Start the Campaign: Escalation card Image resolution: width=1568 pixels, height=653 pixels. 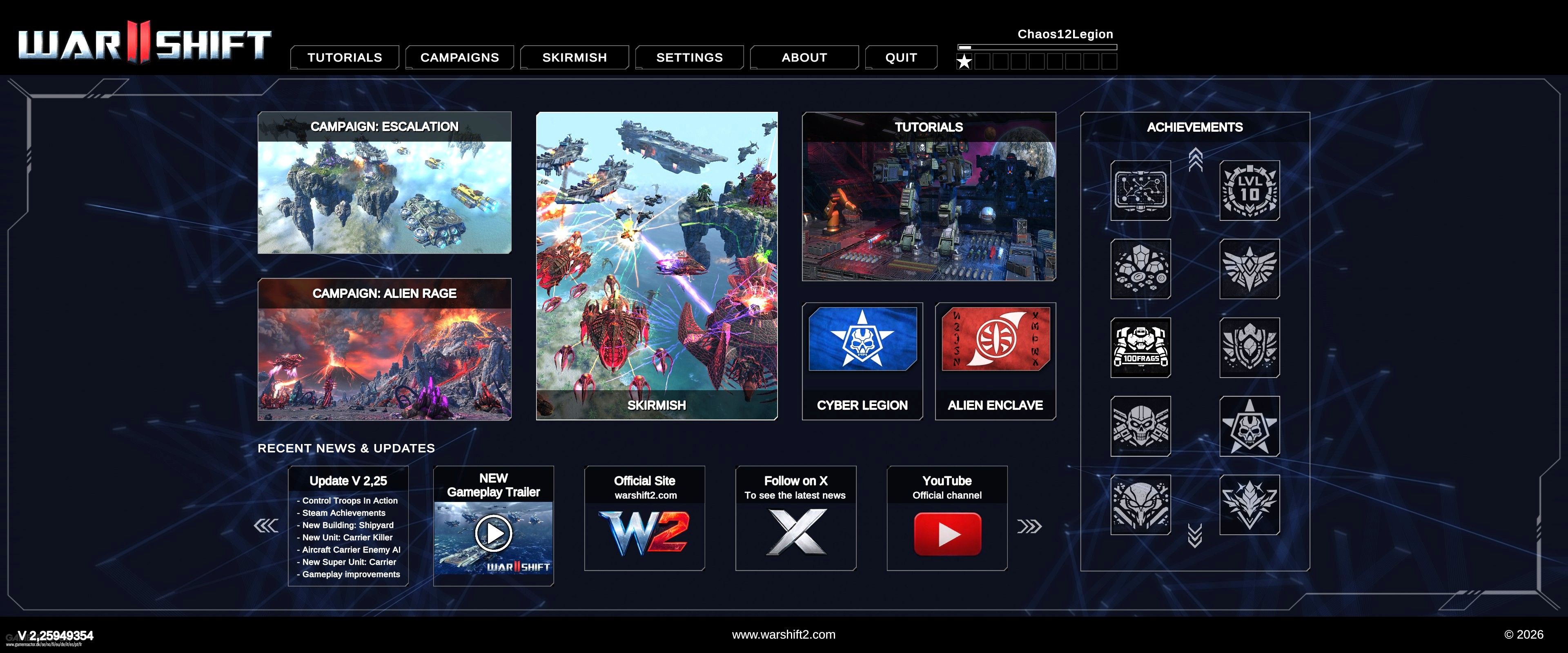point(385,182)
